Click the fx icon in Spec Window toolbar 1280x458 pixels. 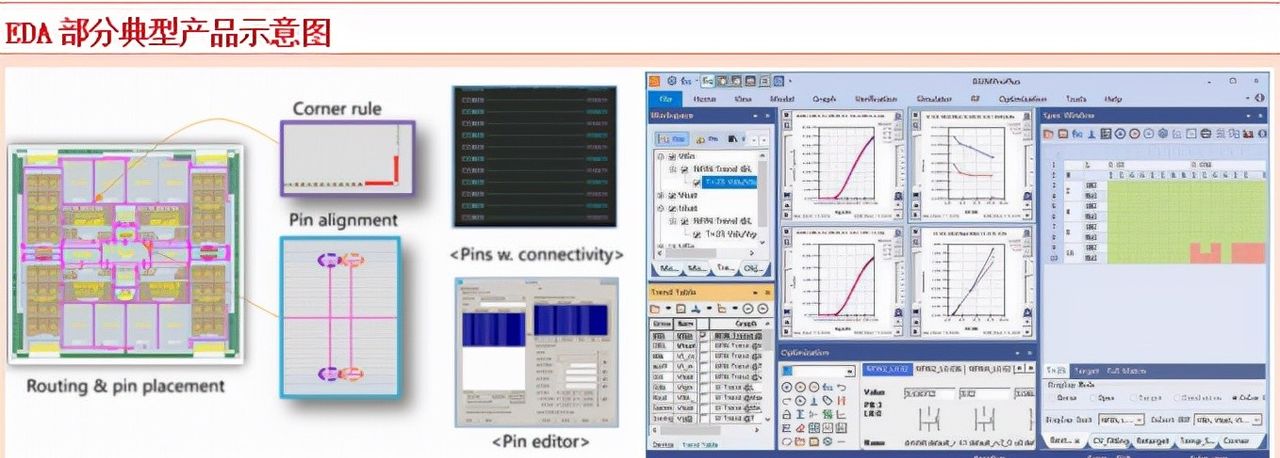1076,133
